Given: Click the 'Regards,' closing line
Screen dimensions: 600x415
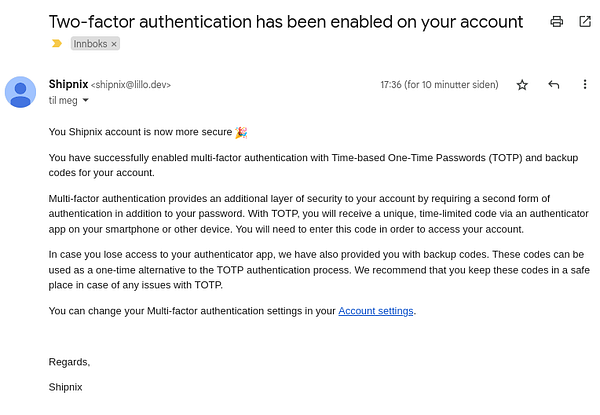Looking at the screenshot, I should 69,361.
